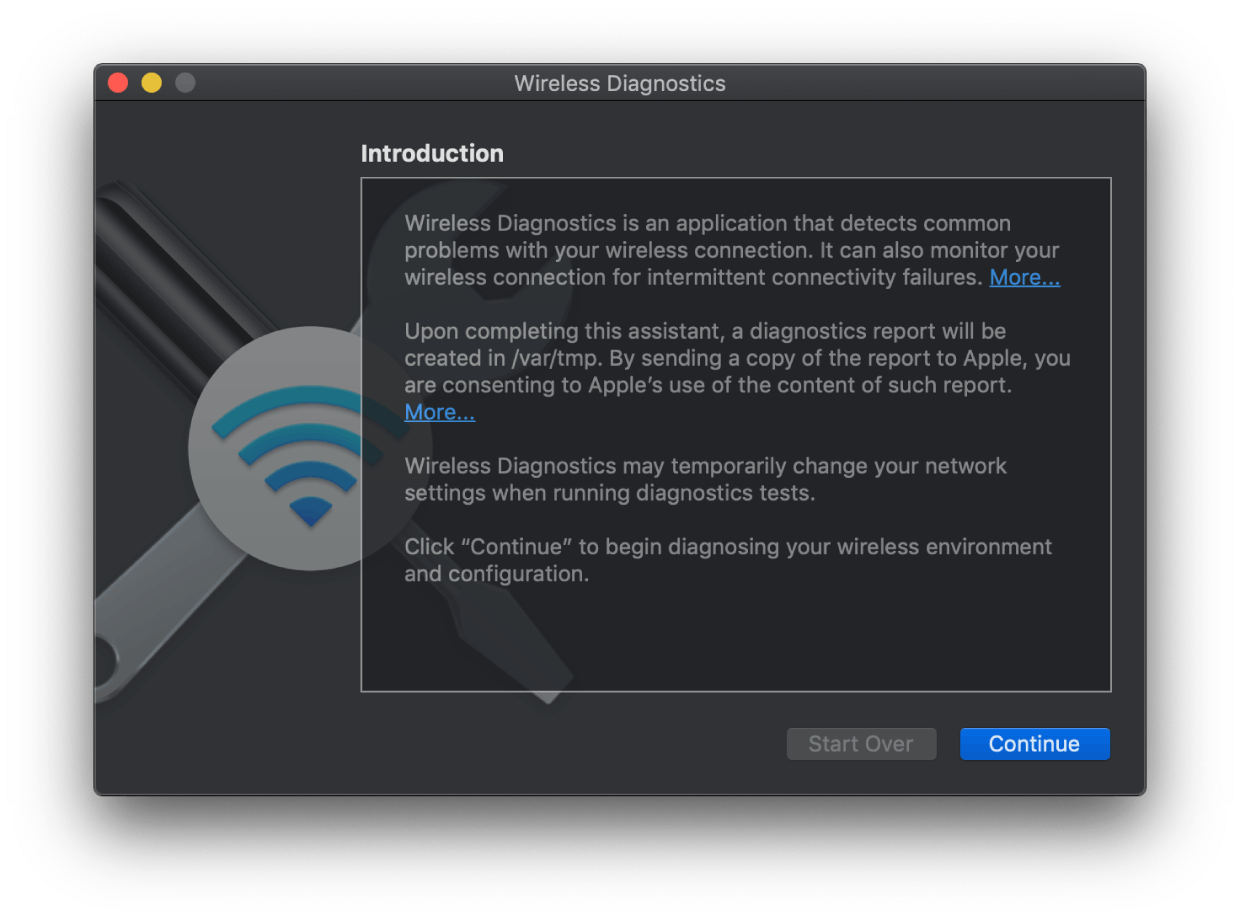
Task: Close the Wireless Diagnostics window
Action: coord(118,83)
